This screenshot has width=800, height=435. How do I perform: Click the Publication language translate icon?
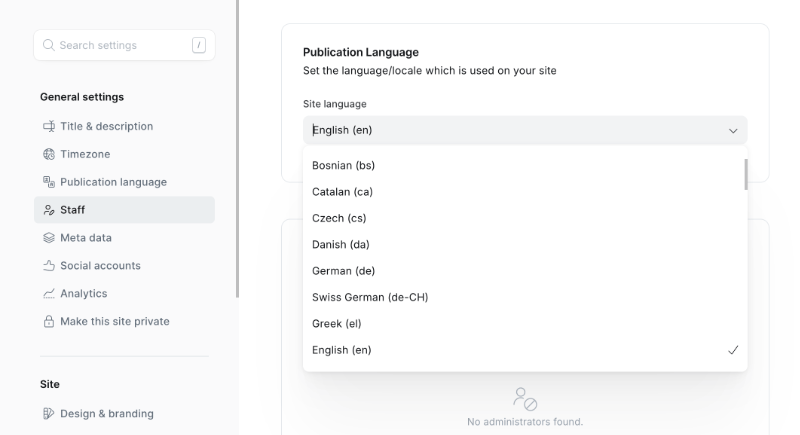coord(49,182)
